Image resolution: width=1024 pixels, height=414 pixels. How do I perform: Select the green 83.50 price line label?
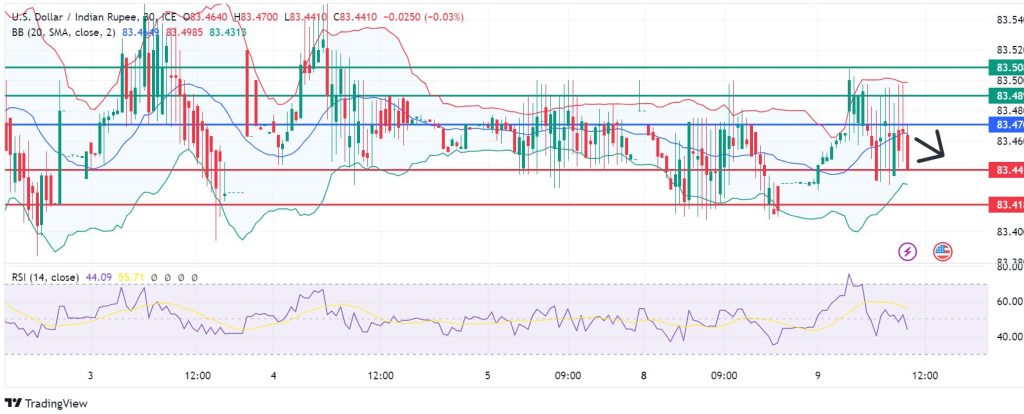(1006, 67)
